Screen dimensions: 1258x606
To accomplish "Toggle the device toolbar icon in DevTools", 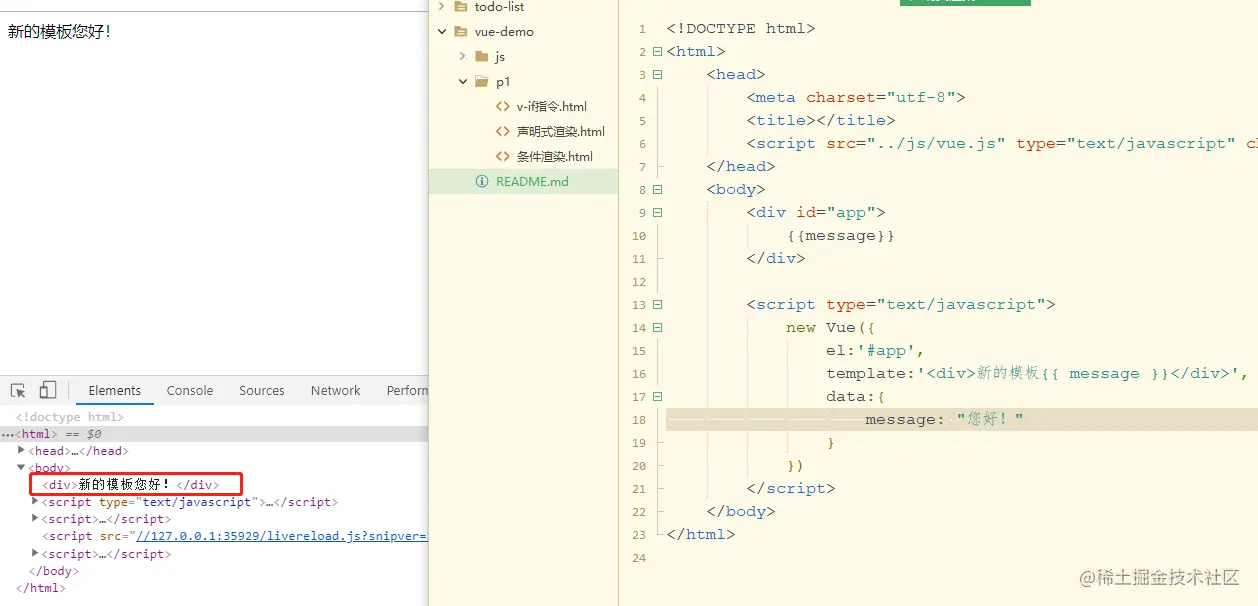I will coord(47,390).
